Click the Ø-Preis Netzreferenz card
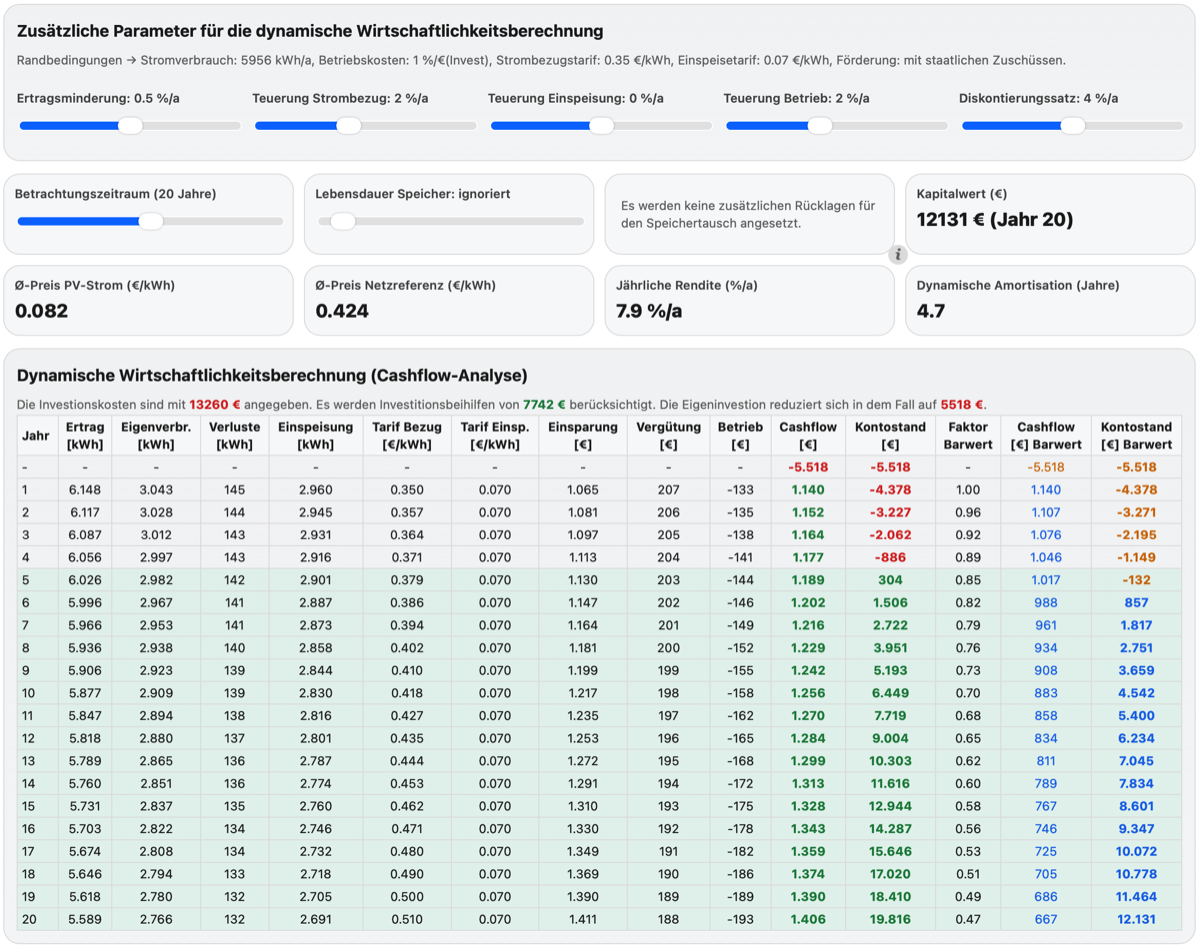 [449, 300]
